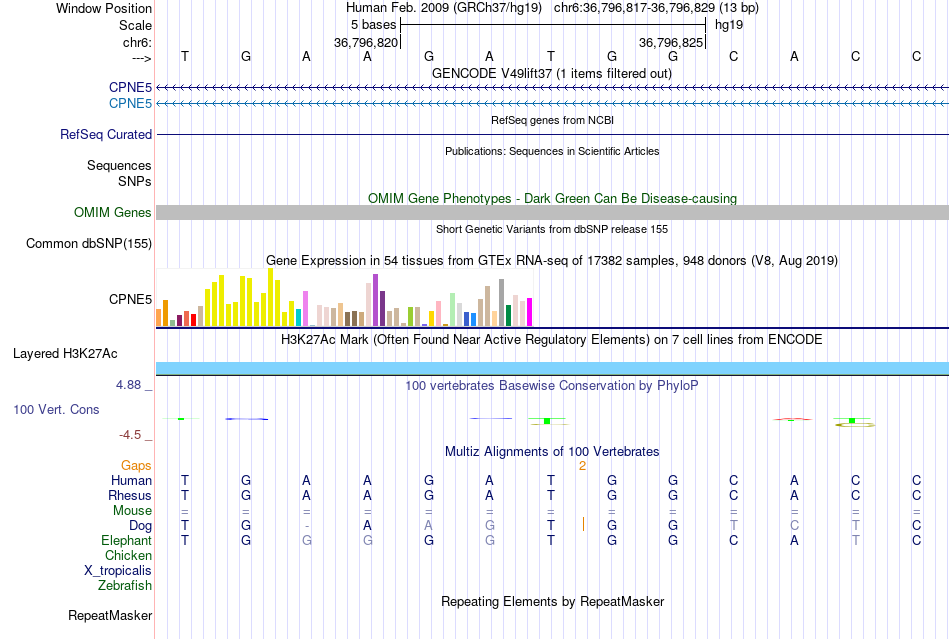Click Repeating Elements by RepeatMasker title

[x=553, y=601]
